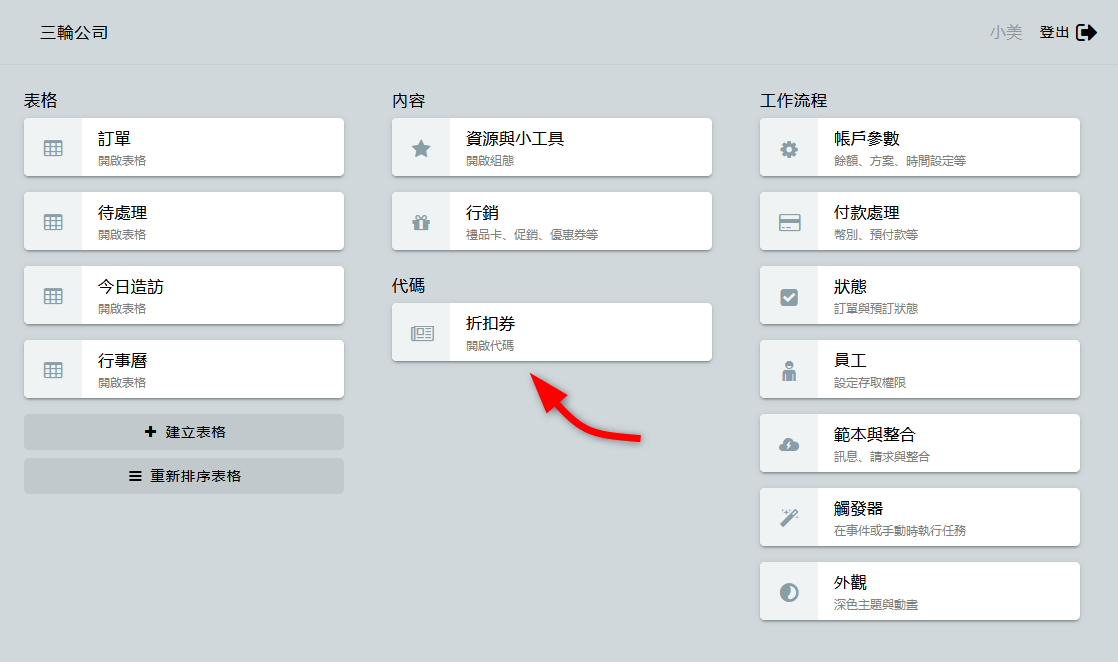The image size is (1118, 662).
Task: Open the 行事曆 table
Action: pos(184,370)
